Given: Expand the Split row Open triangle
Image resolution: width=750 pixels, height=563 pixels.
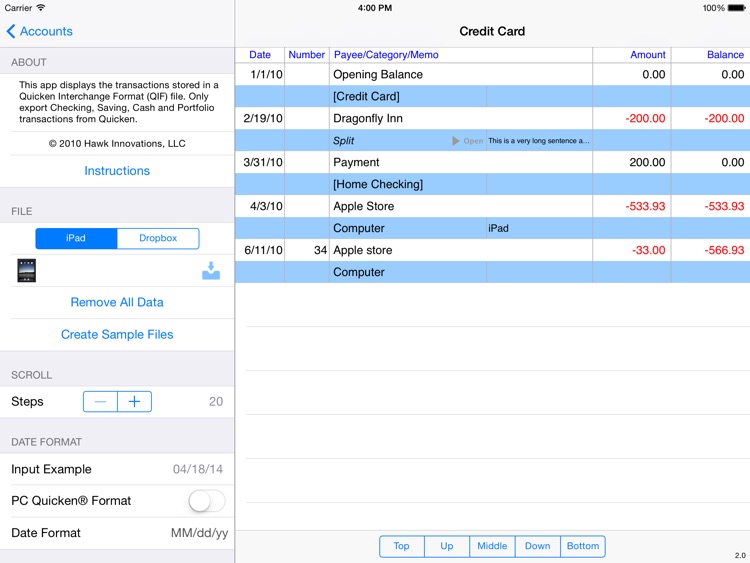Looking at the screenshot, I should [456, 141].
